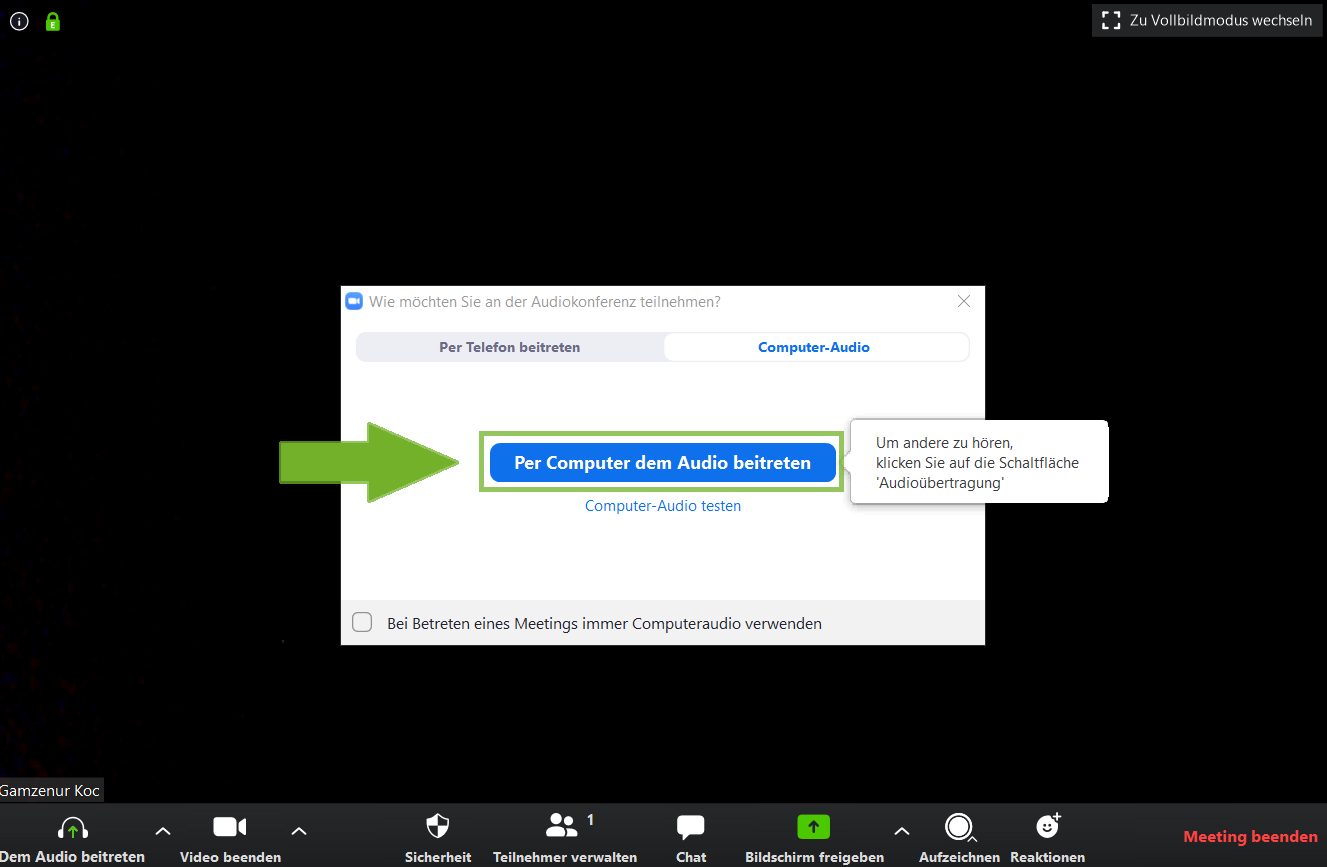Click the green Bildschirm freigeben icon
Screen dimensions: 1327x867
(813, 827)
